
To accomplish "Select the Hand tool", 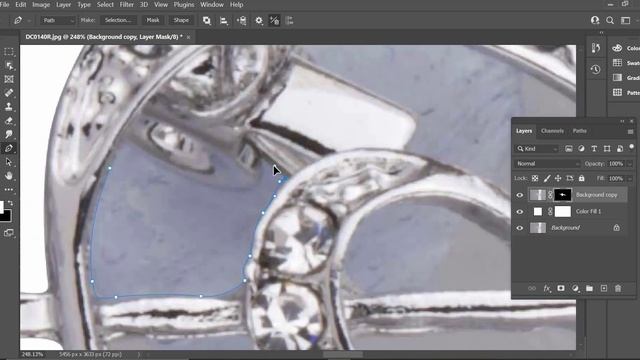I will 9,176.
